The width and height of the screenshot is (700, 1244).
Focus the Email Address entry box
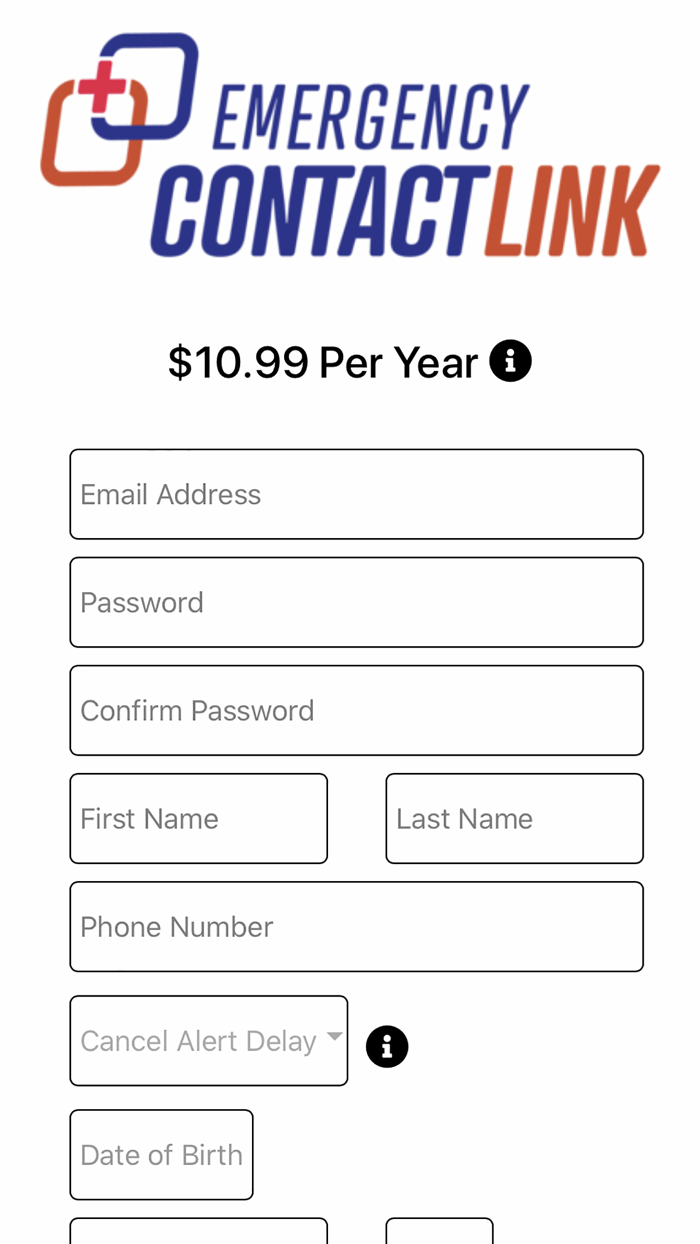(x=356, y=493)
